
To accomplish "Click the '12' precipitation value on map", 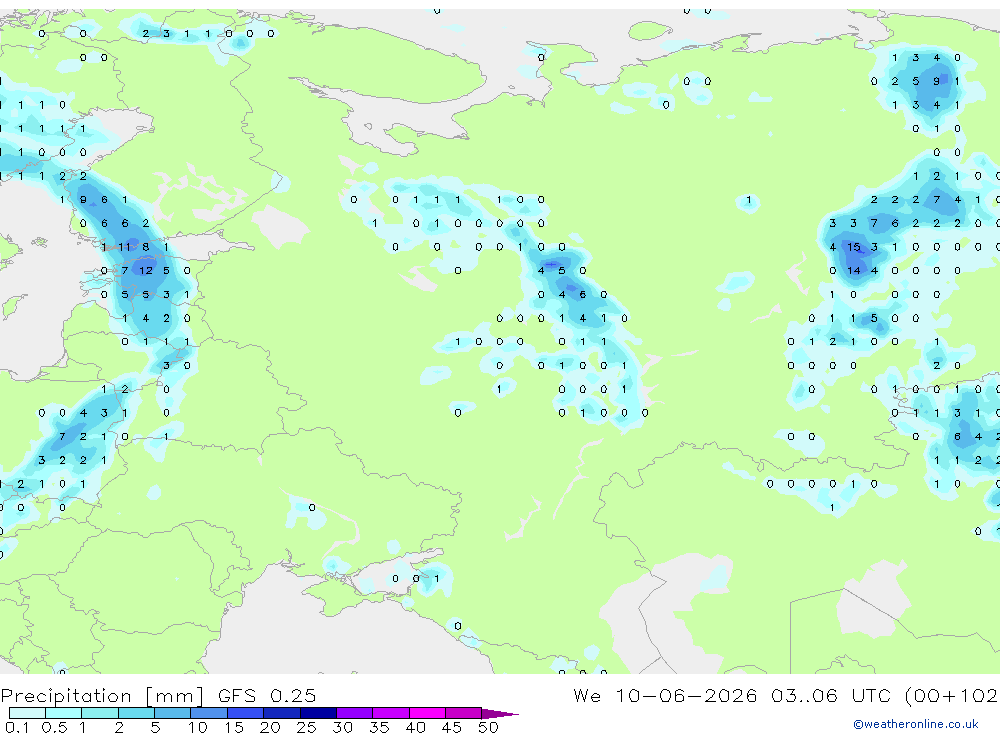I will [146, 270].
